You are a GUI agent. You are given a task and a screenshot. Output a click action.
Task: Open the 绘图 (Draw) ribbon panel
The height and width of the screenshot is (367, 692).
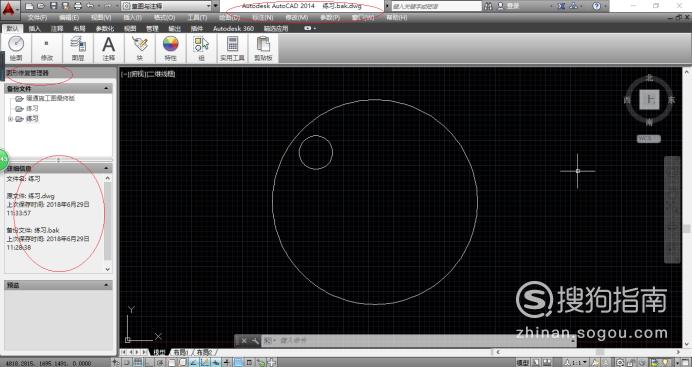[16, 48]
